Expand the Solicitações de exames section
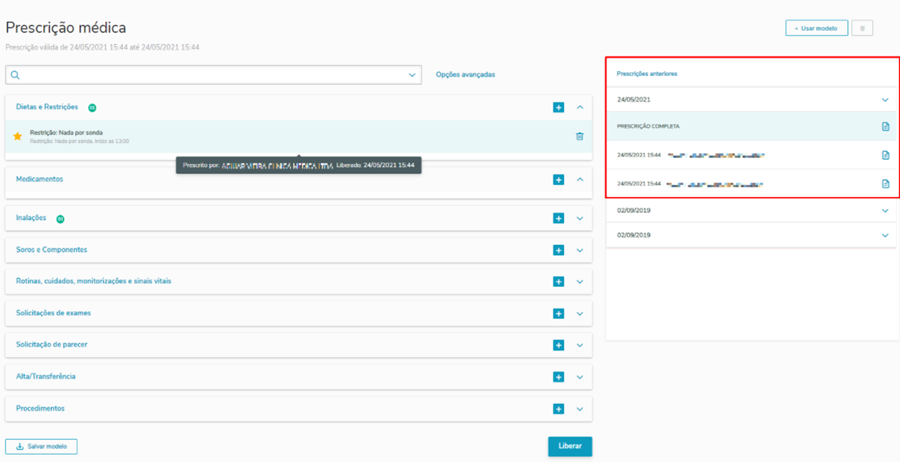The height and width of the screenshot is (462, 900). tap(580, 314)
